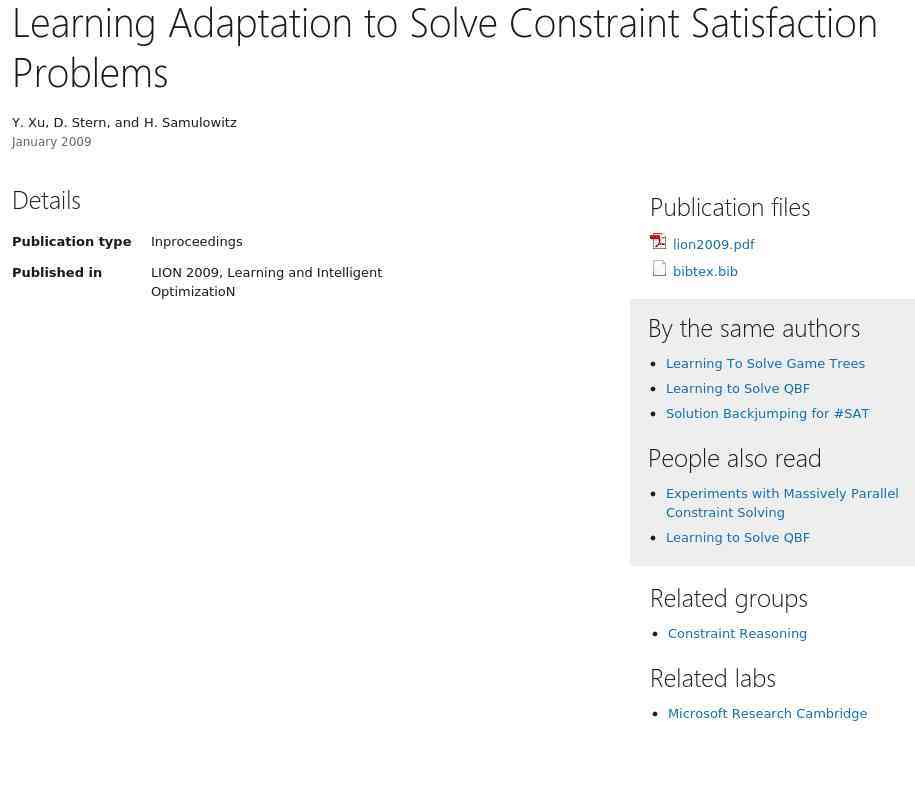Click the By the same authors heading
Screen dimensions: 915x800
(753, 328)
